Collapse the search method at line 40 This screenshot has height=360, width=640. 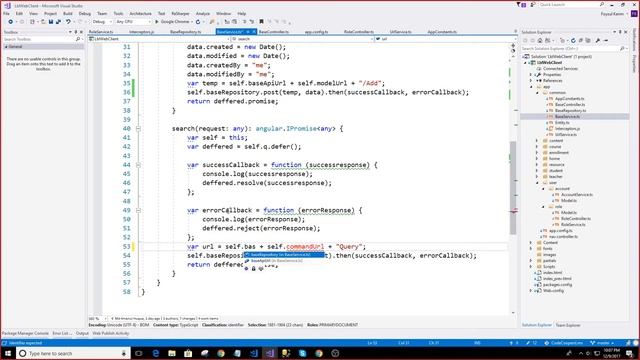[138, 129]
